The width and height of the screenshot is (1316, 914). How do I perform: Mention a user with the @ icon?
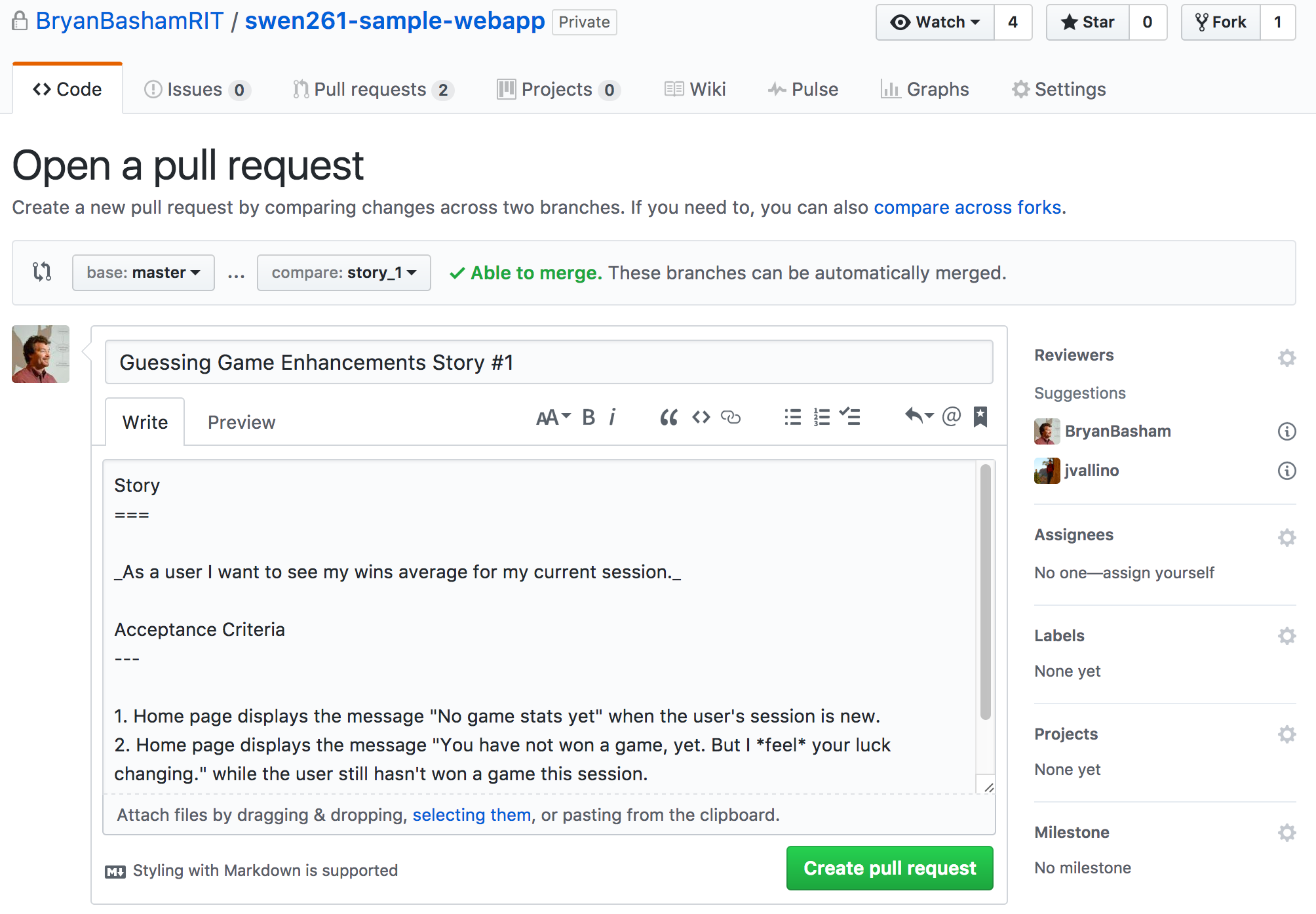click(x=951, y=416)
